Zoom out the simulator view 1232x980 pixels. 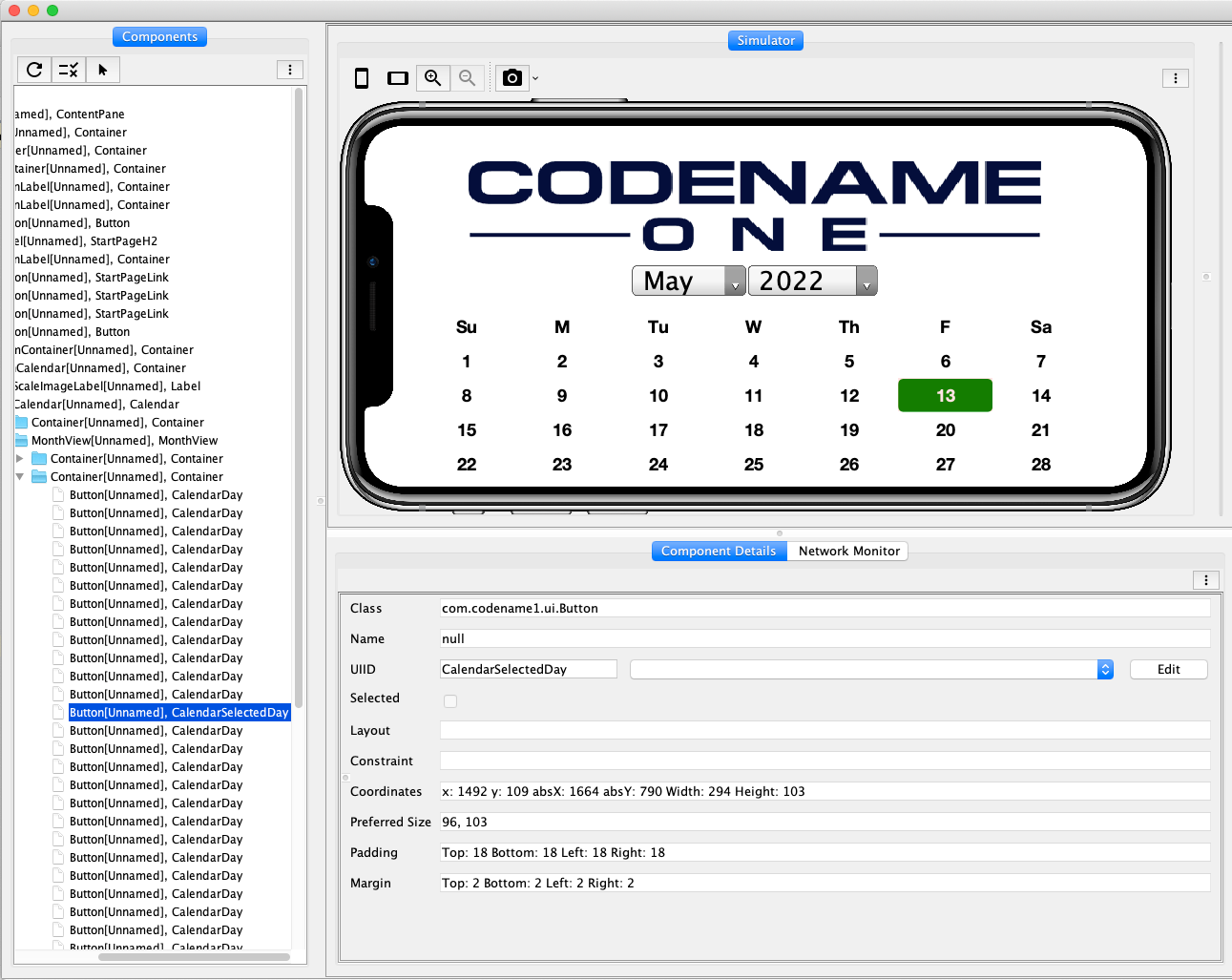[467, 78]
